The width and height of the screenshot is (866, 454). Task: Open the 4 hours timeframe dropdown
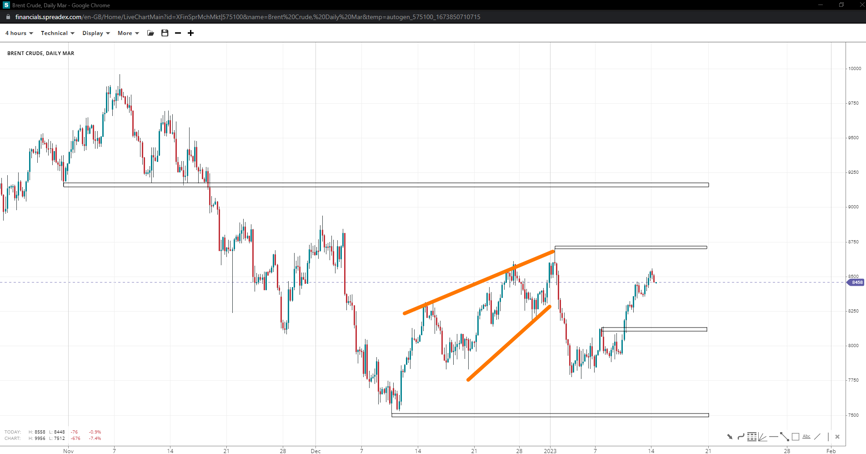[19, 33]
